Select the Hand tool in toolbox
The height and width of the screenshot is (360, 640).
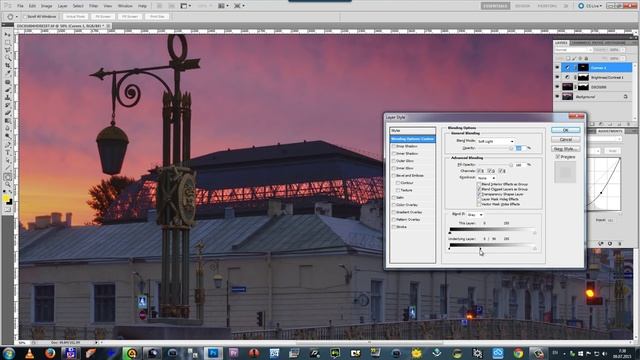click(7, 177)
